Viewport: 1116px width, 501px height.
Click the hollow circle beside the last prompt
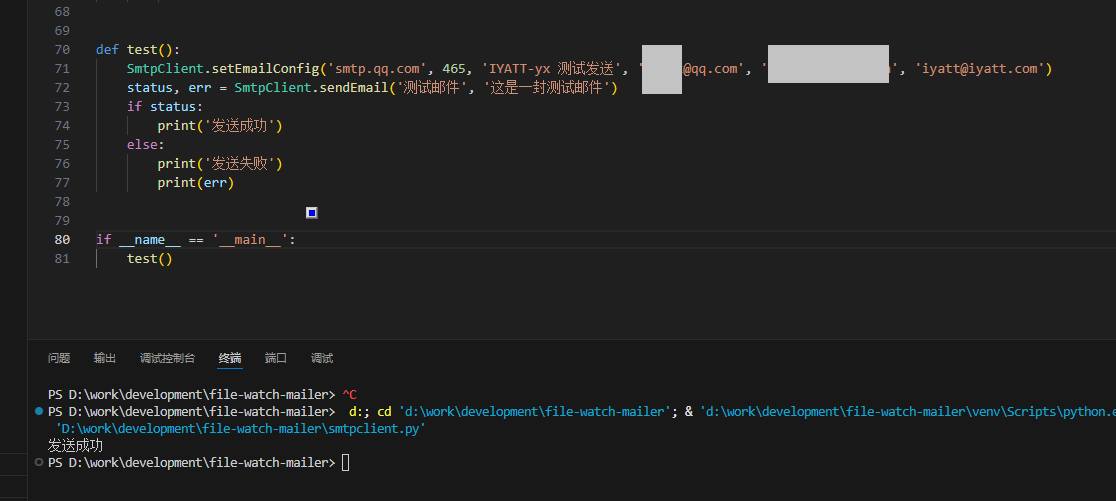tap(38, 463)
